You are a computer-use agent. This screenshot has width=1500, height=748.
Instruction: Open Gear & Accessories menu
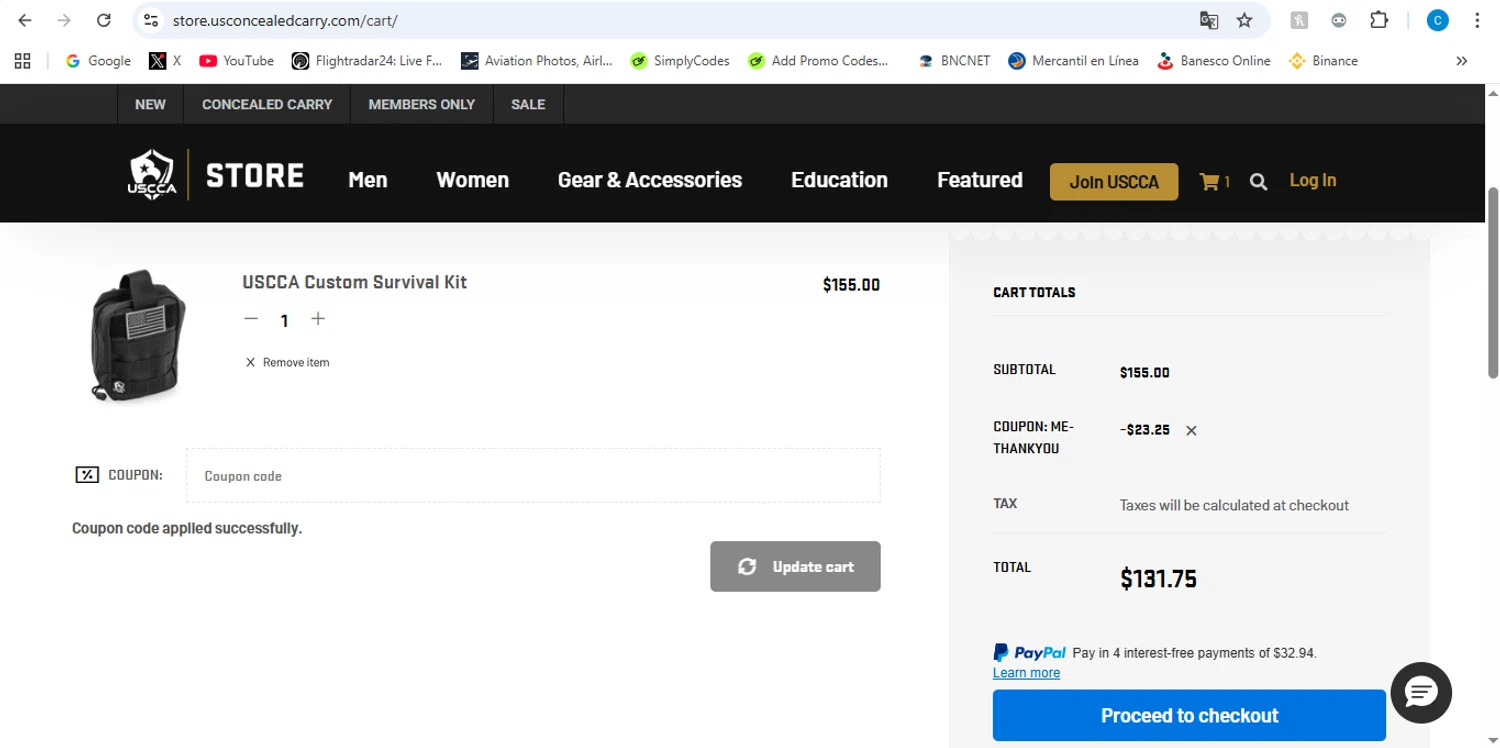pos(650,180)
